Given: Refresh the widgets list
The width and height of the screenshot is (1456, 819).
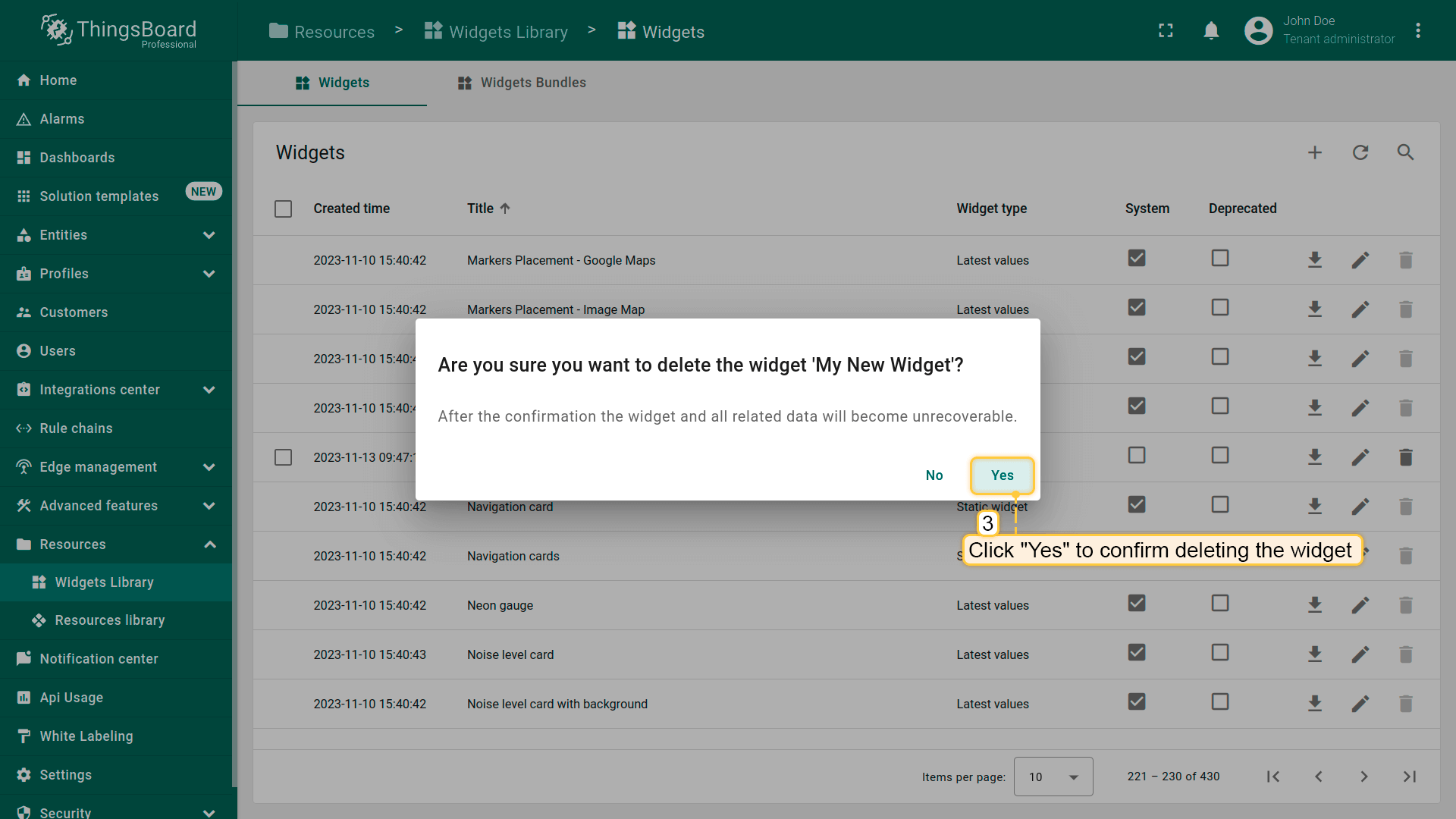Looking at the screenshot, I should click(x=1360, y=152).
